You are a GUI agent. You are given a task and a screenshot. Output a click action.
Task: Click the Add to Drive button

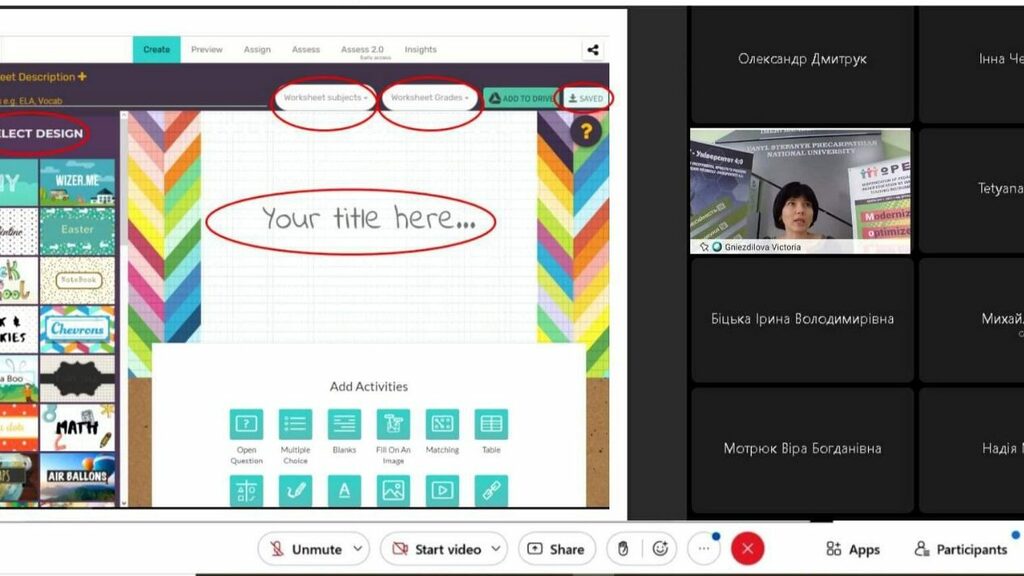520,98
